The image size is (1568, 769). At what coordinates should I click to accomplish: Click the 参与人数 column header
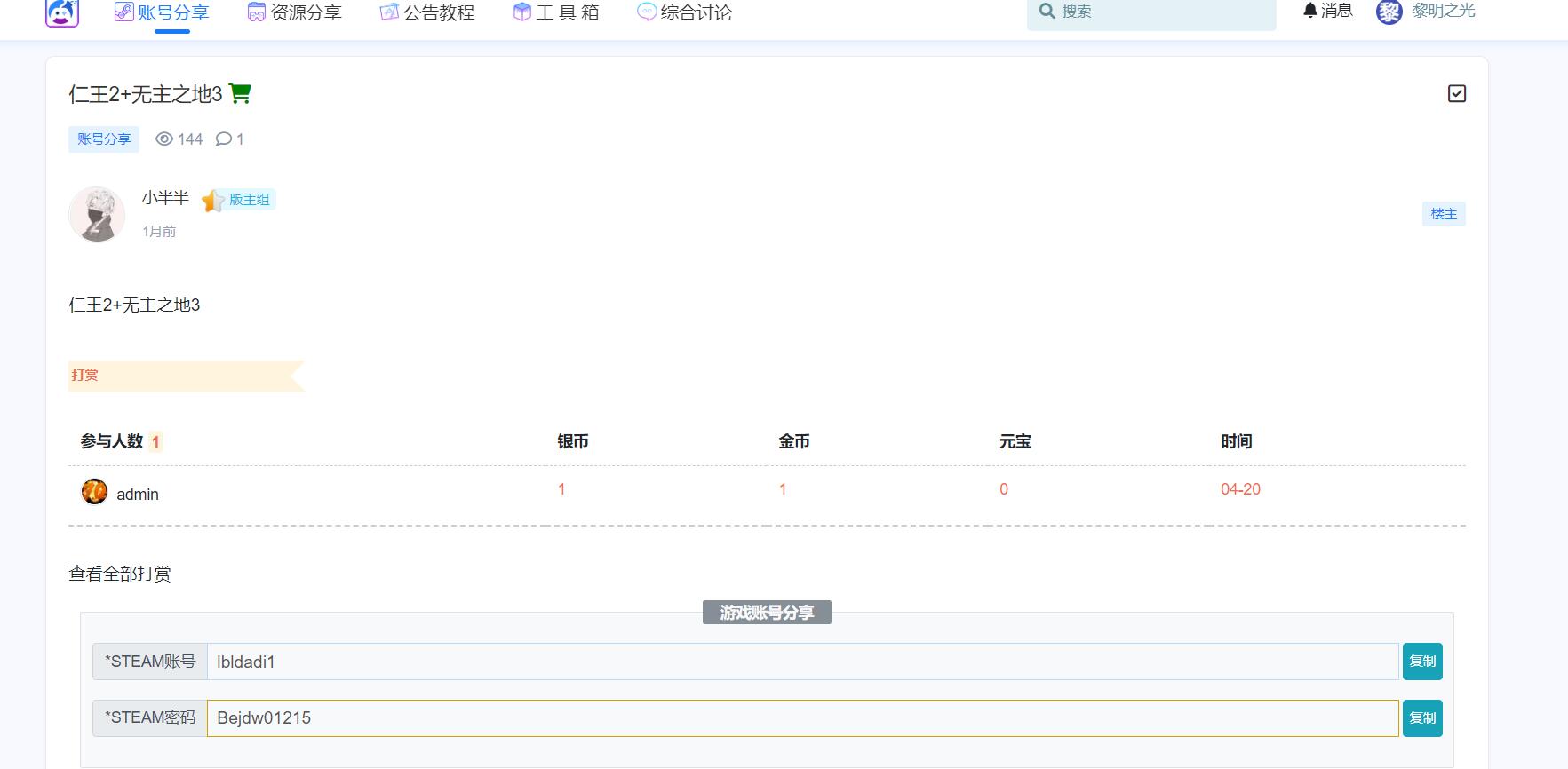pos(112,441)
